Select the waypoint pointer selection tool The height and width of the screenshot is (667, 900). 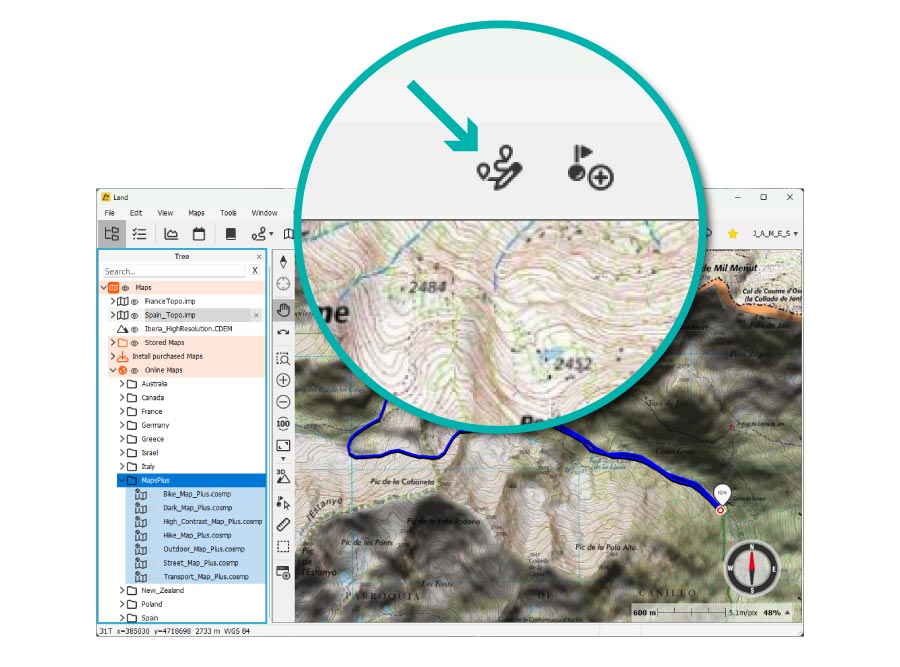tap(283, 503)
